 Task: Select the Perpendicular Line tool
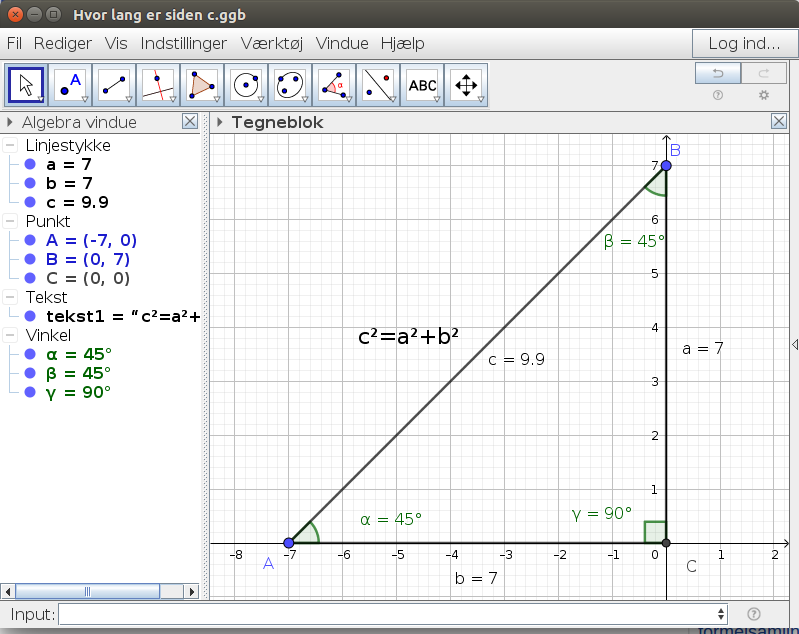(158, 85)
